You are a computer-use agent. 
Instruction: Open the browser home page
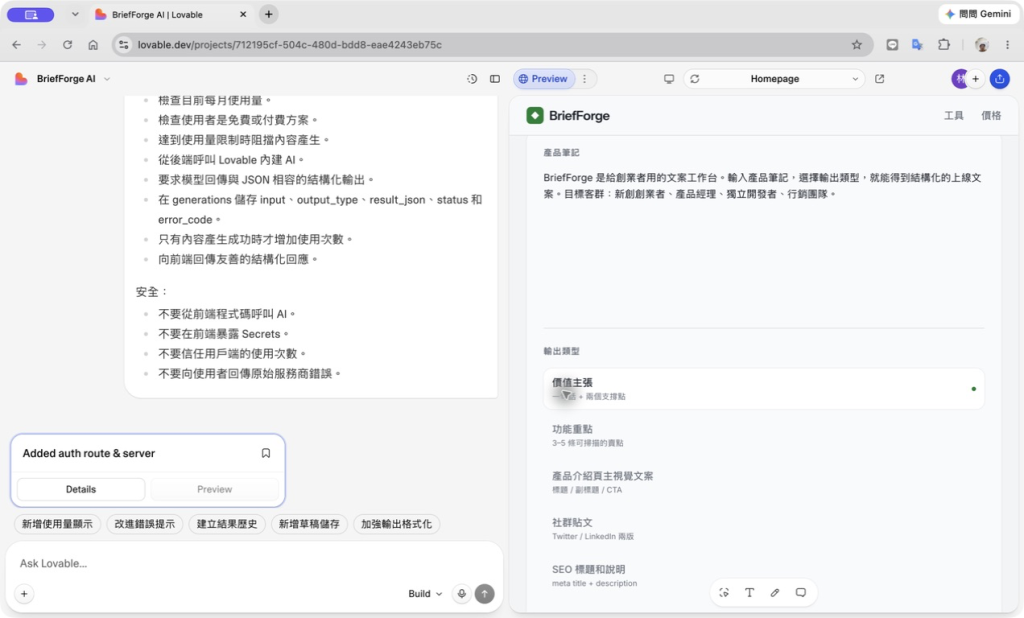pos(93,44)
